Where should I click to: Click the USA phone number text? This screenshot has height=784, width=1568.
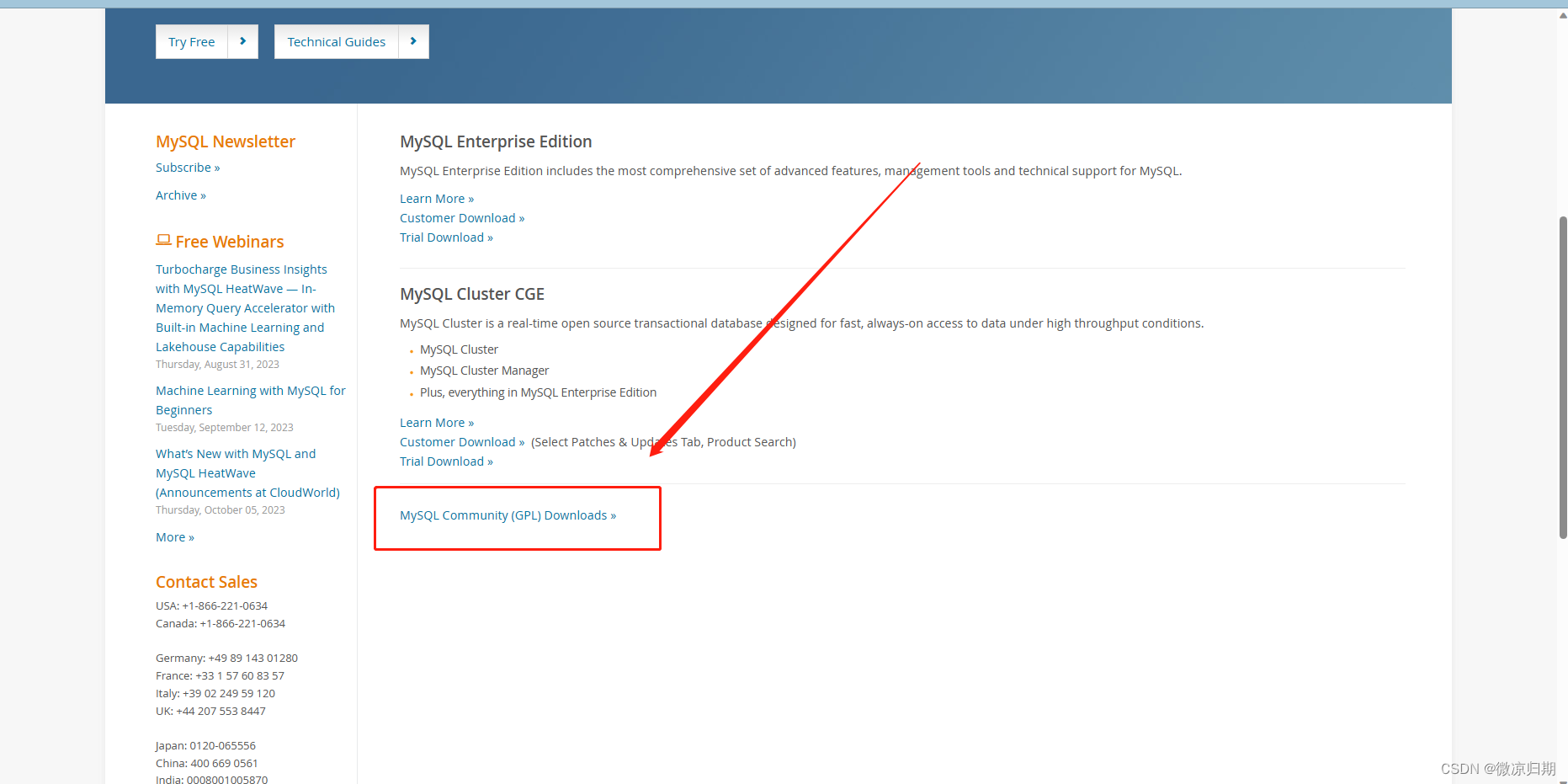point(211,605)
